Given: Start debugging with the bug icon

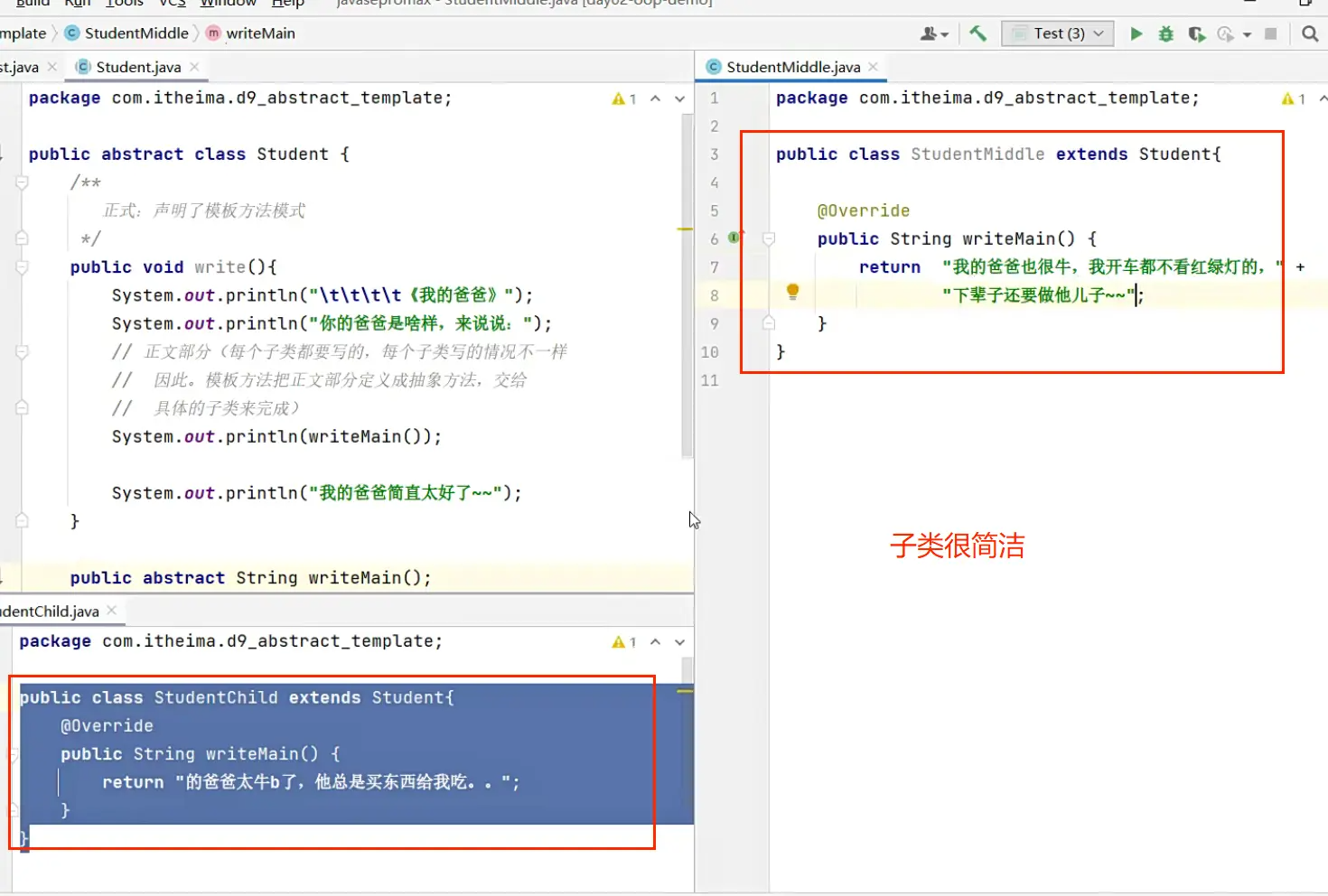Looking at the screenshot, I should point(1166,33).
